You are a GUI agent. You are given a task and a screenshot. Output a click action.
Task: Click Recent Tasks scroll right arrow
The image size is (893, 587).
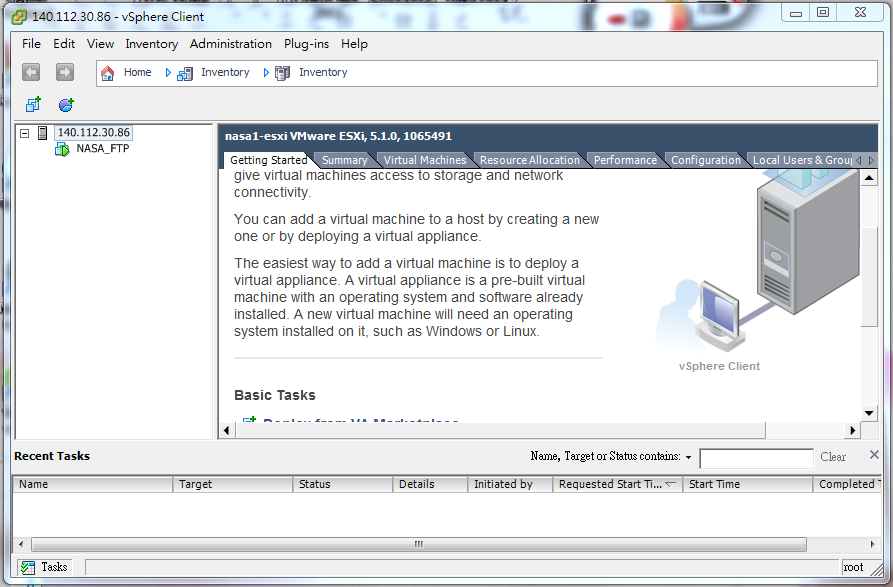pyautogui.click(x=872, y=544)
